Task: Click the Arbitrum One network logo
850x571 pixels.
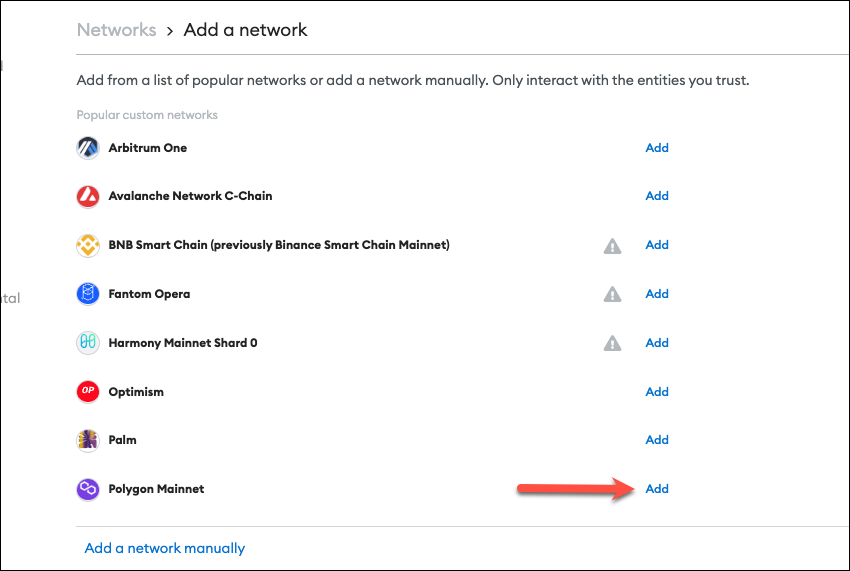Action: click(x=88, y=147)
